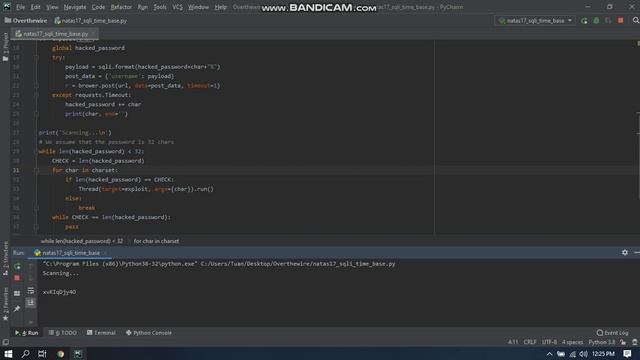Open the TODO tool window tab
640x360 pixels.
tap(62, 333)
